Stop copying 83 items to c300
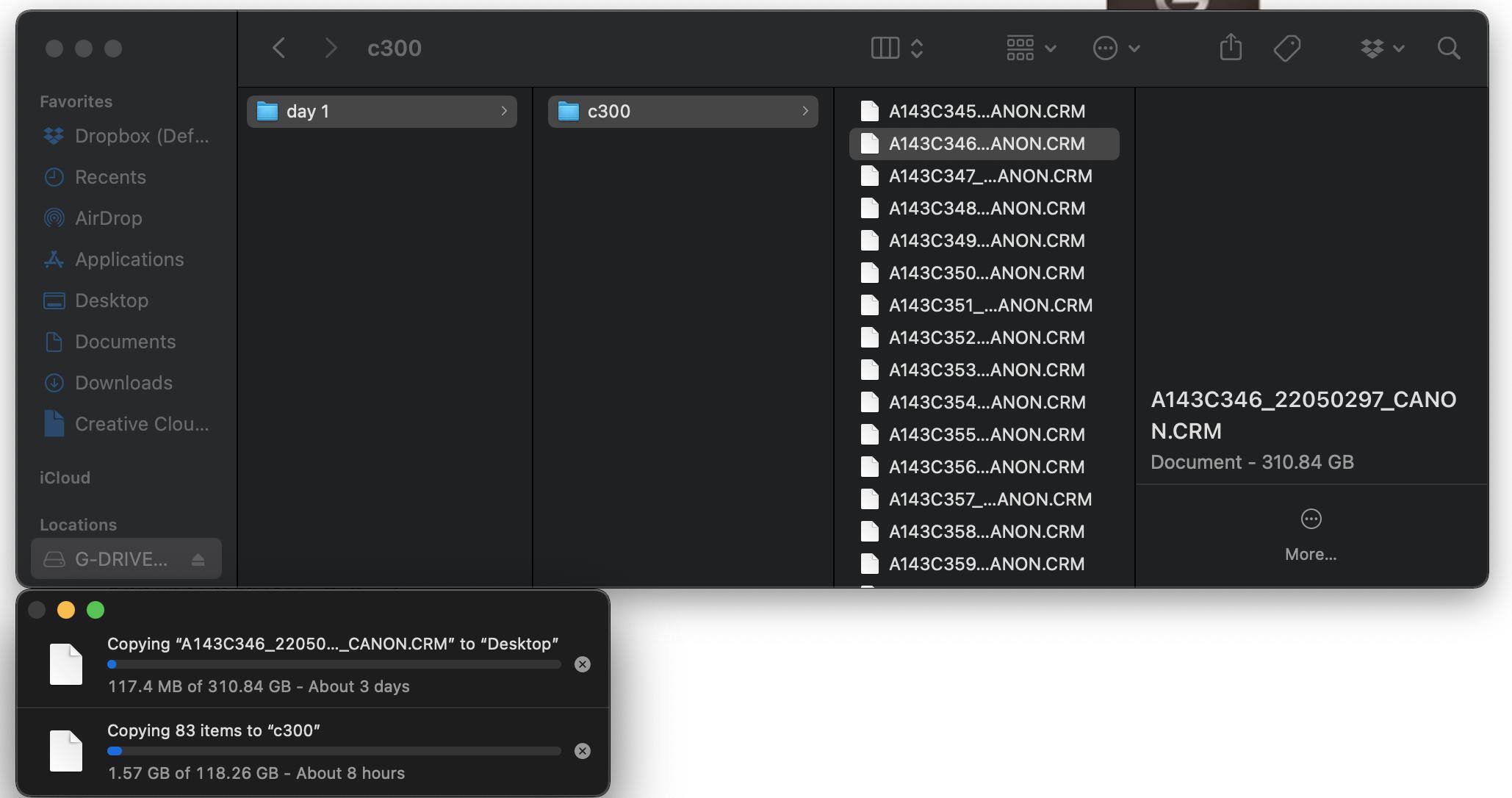1512x798 pixels. (x=582, y=751)
